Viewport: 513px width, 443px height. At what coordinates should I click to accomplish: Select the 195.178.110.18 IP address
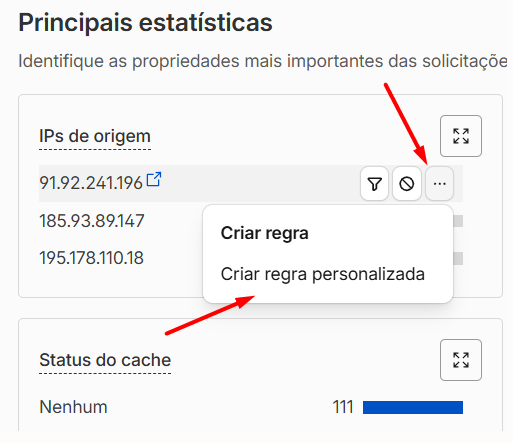(x=91, y=258)
